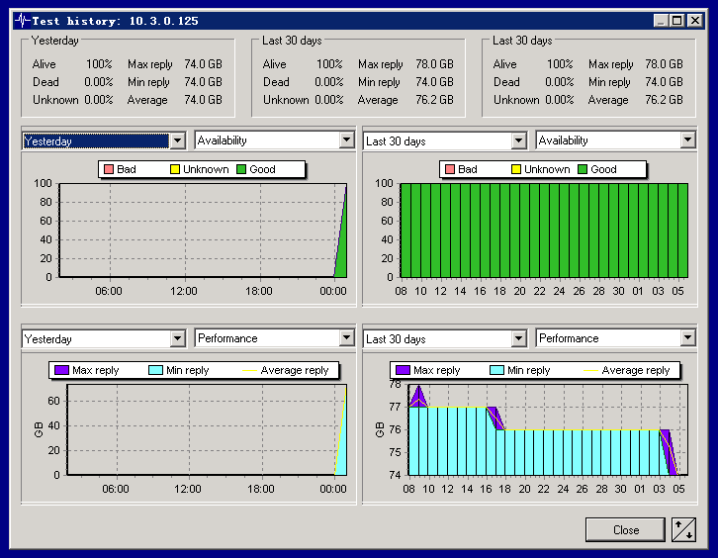Click the Yesterday group Max reply 74.0 GB value
This screenshot has width=718, height=558.
tap(203, 64)
